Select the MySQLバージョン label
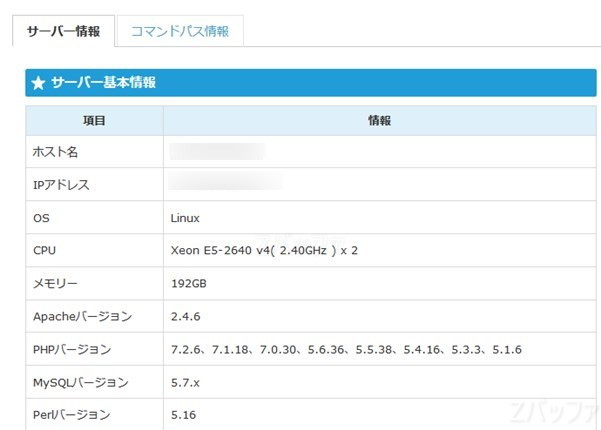The image size is (601, 430). point(81,382)
